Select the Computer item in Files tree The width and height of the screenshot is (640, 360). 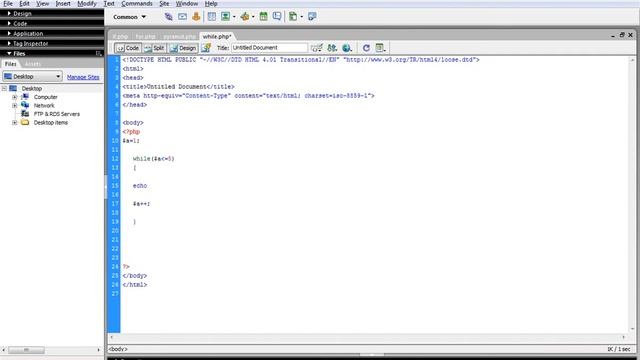click(x=45, y=97)
